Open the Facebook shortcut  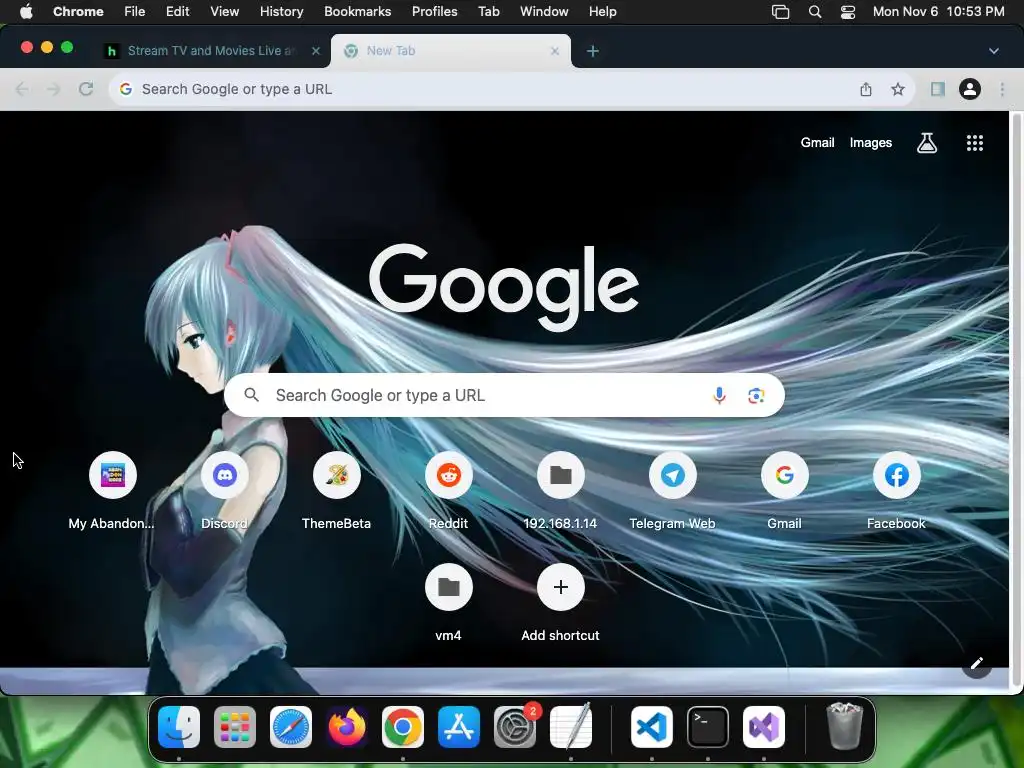(897, 475)
